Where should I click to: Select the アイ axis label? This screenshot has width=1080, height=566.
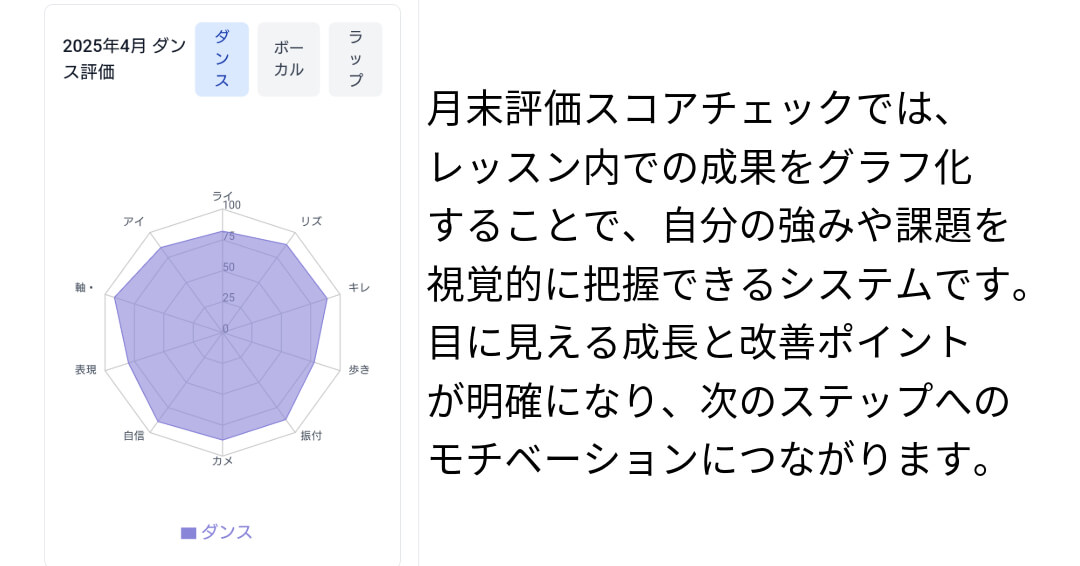coord(134,221)
